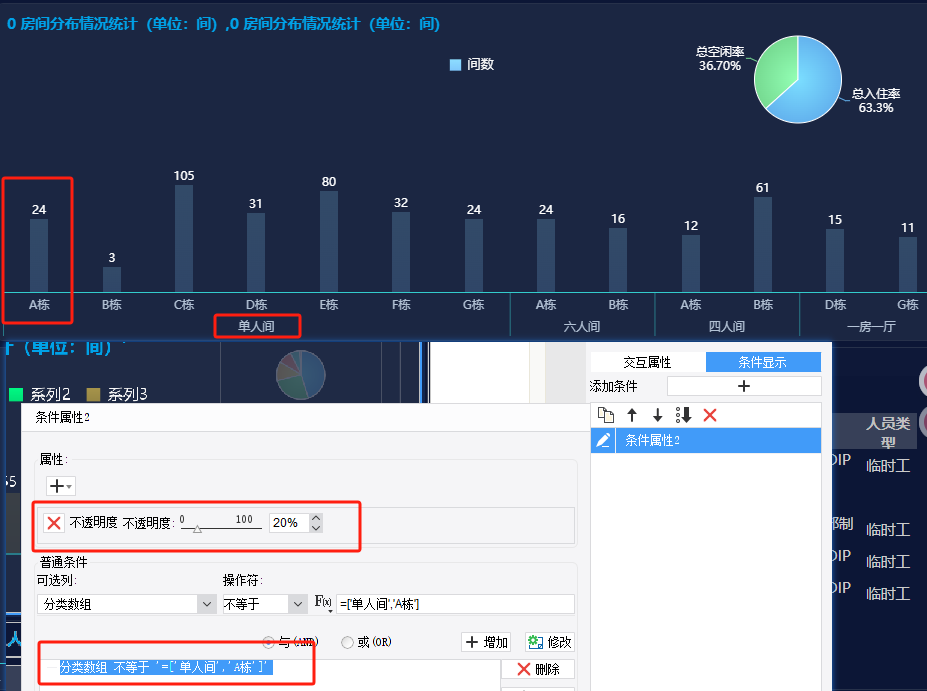927x691 pixels.
Task: Click the pencil edit icon beside 条件属性2
Action: tap(603, 440)
